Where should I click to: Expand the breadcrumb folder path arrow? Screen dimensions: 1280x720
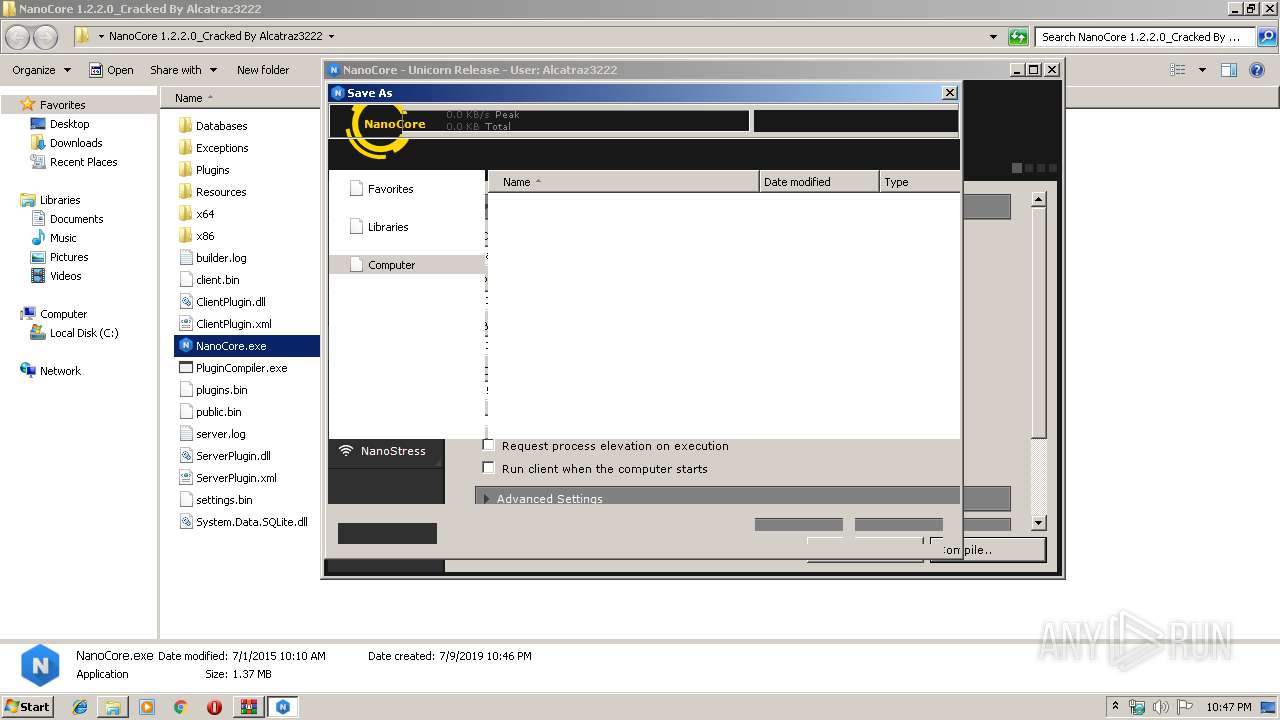point(331,37)
